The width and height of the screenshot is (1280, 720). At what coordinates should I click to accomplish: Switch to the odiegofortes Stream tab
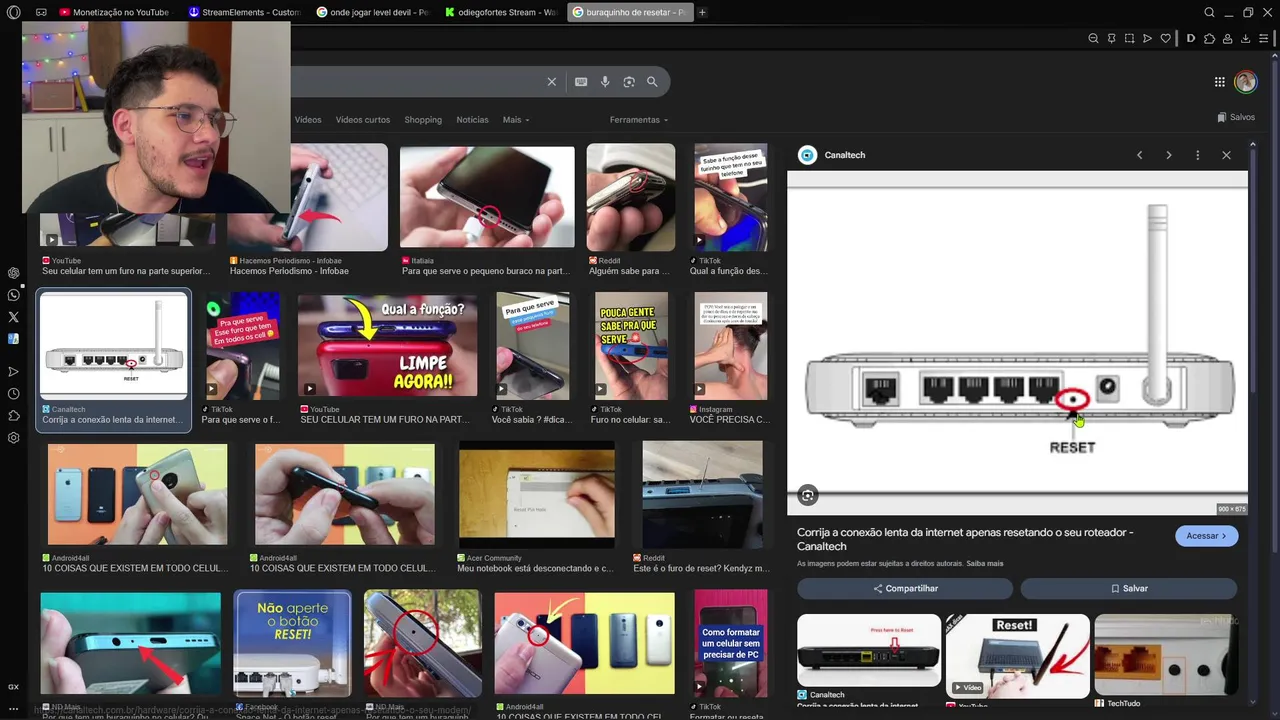tap(501, 13)
